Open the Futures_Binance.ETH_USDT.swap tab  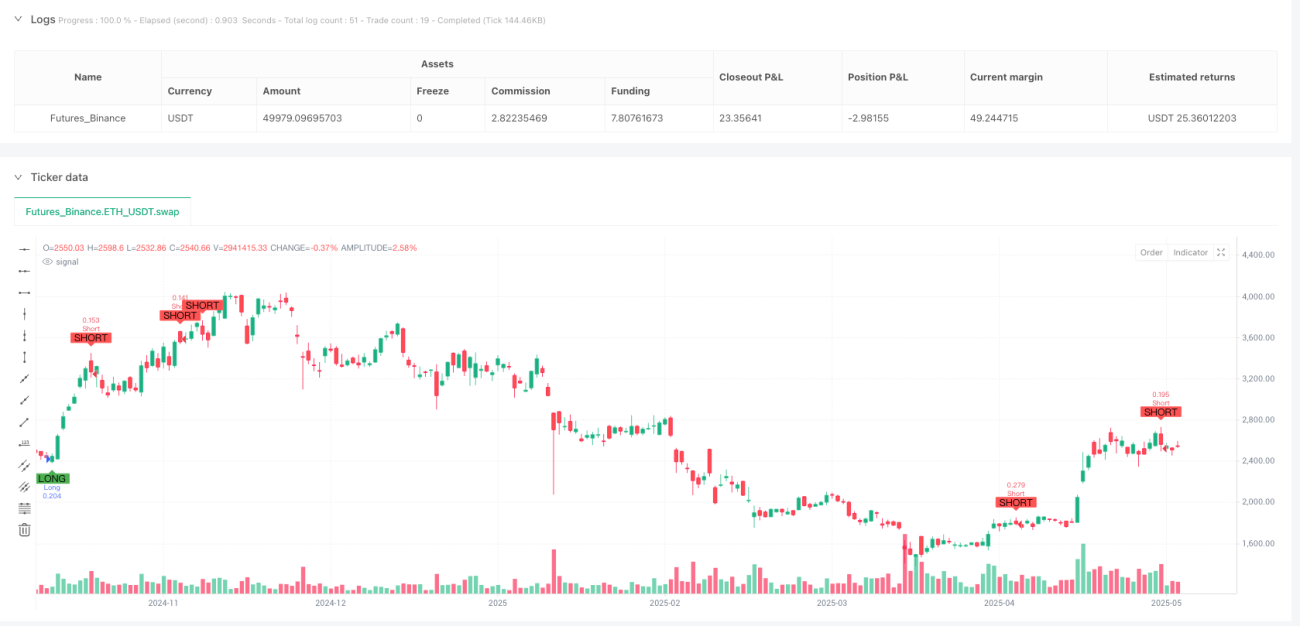pos(102,212)
